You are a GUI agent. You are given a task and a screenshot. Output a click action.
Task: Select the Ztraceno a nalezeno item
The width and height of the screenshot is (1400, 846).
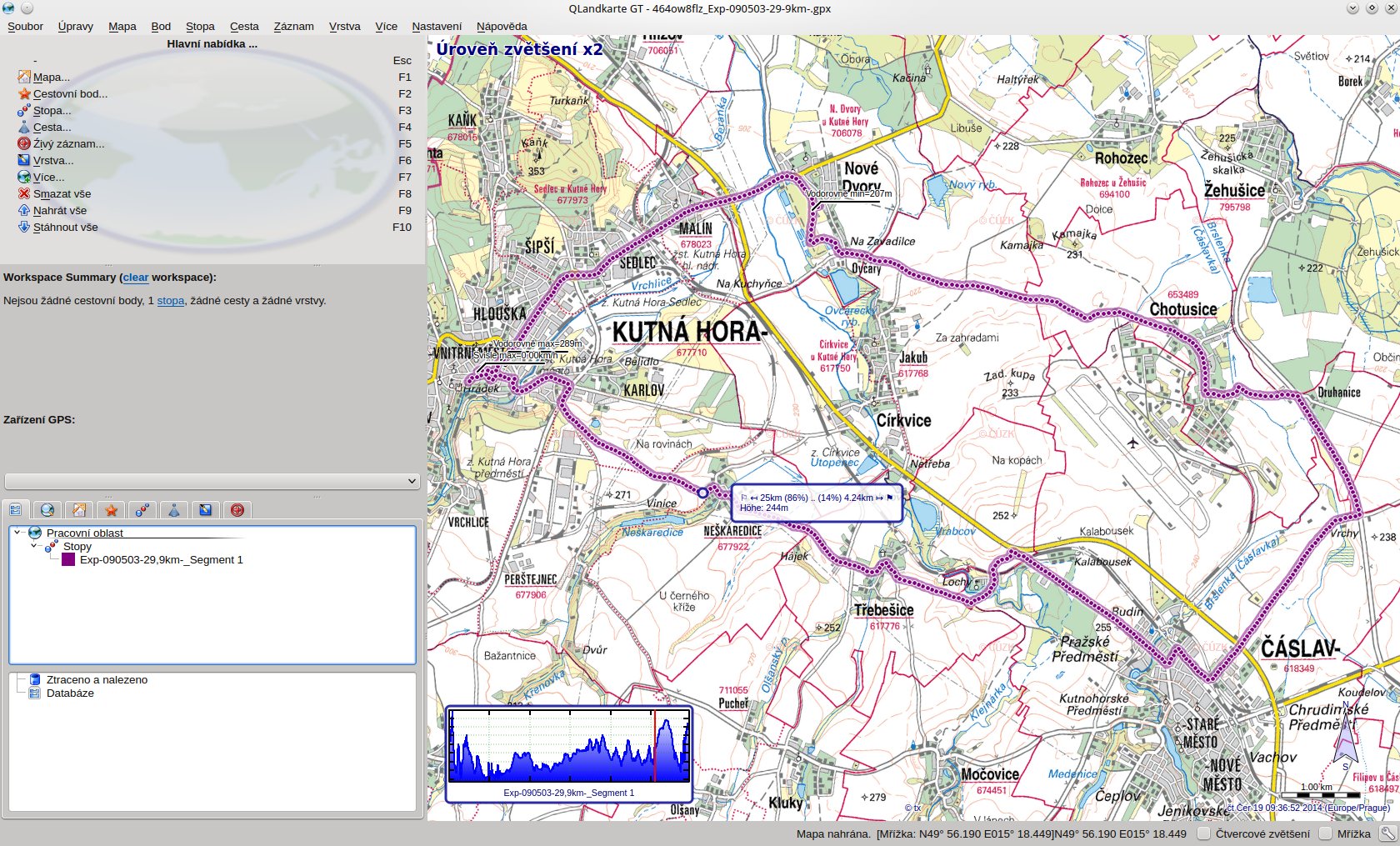97,679
